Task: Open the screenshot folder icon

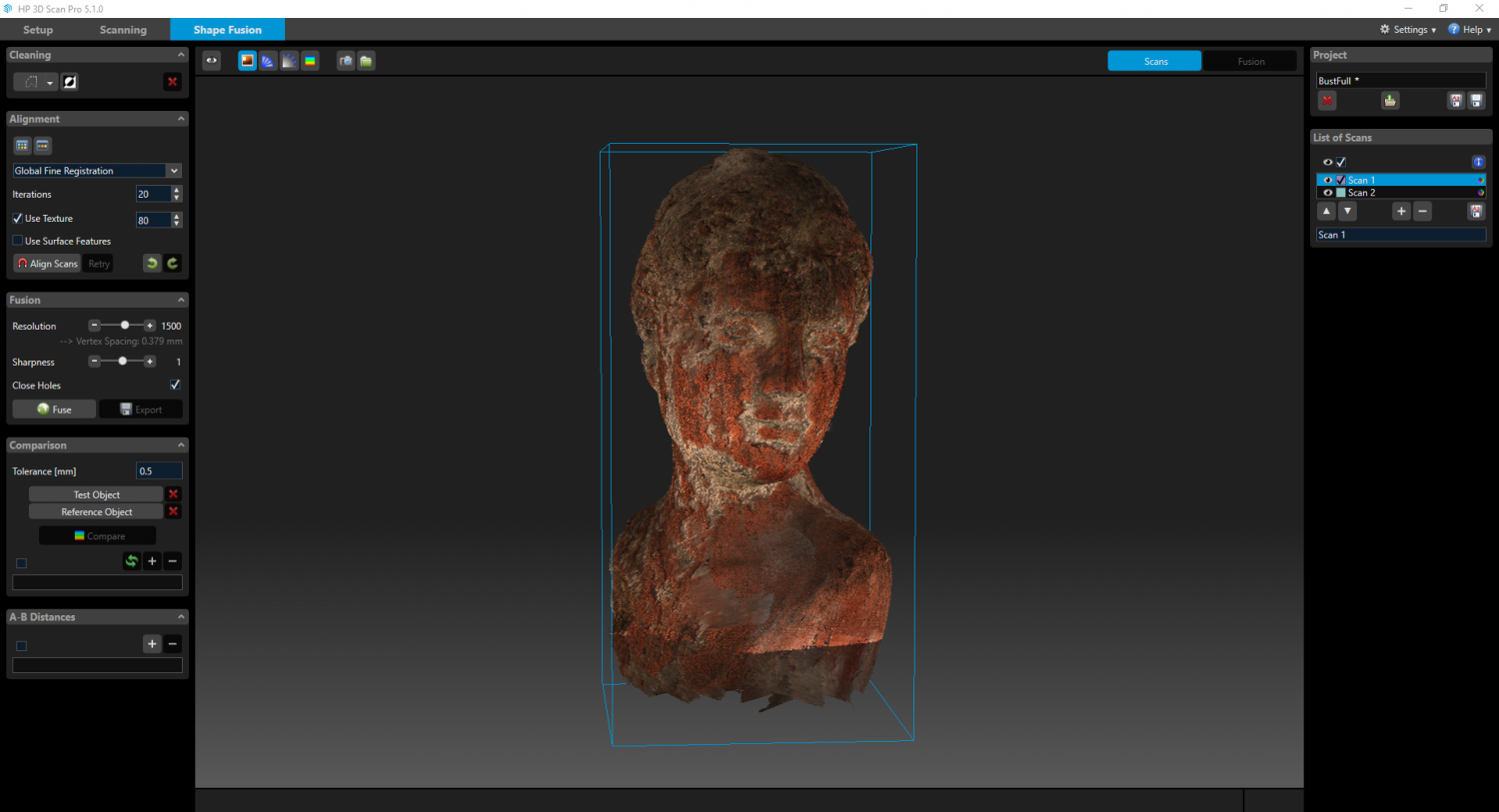Action: click(x=366, y=60)
